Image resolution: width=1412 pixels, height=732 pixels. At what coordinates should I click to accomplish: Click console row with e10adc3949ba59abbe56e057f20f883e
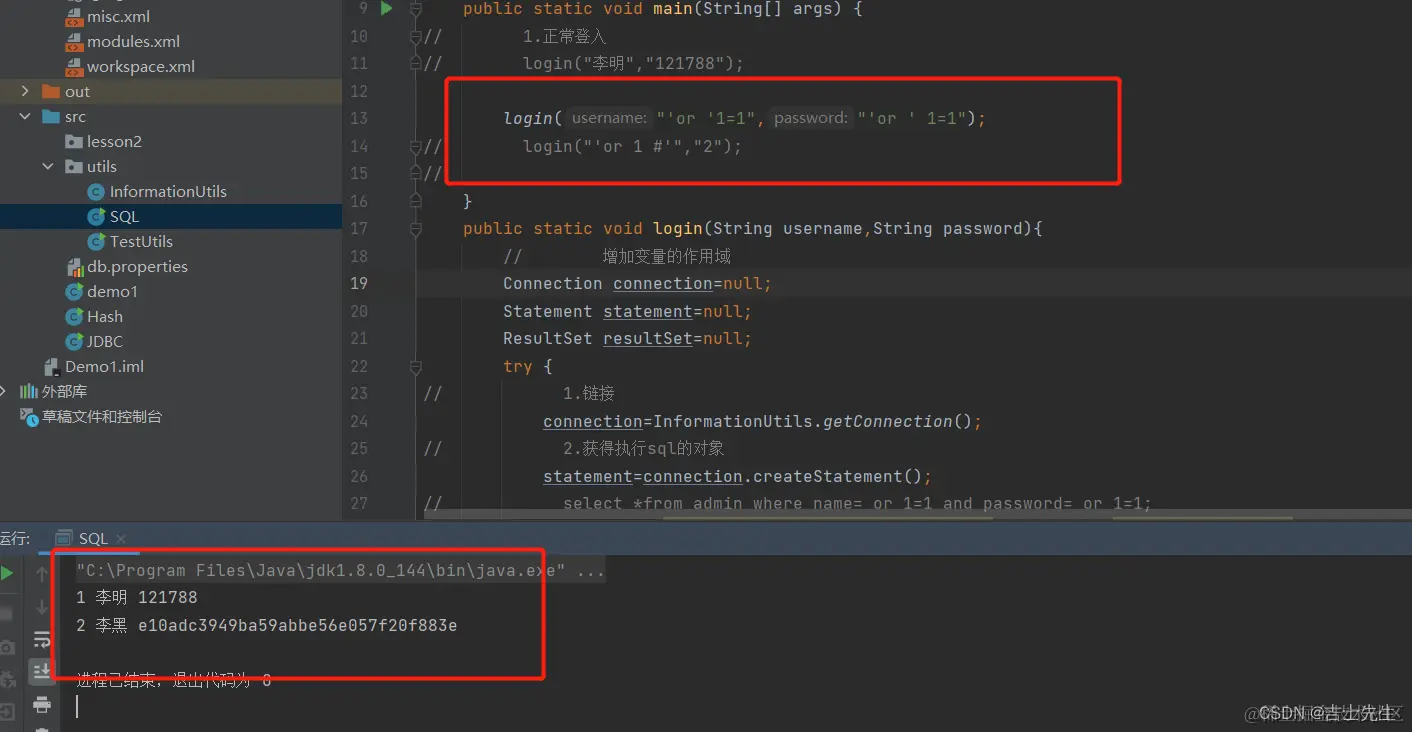pos(267,626)
